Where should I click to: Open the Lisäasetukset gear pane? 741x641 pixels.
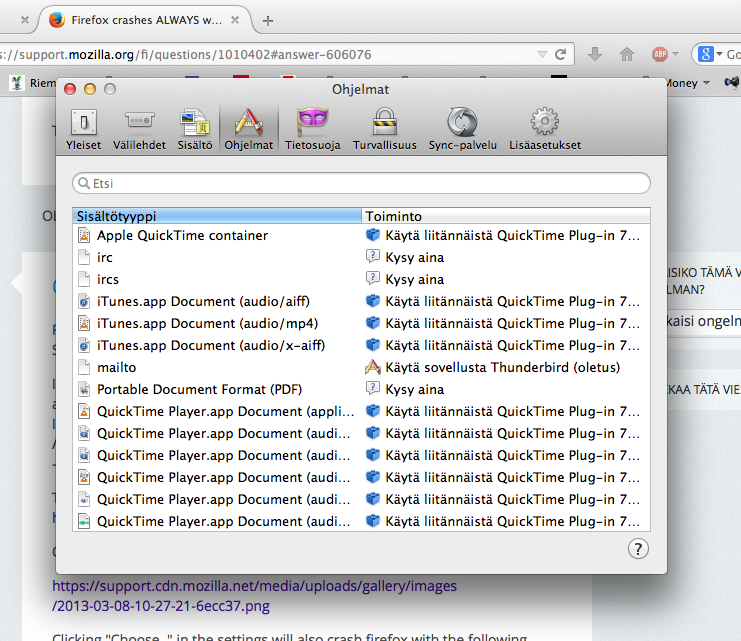pyautogui.click(x=545, y=129)
